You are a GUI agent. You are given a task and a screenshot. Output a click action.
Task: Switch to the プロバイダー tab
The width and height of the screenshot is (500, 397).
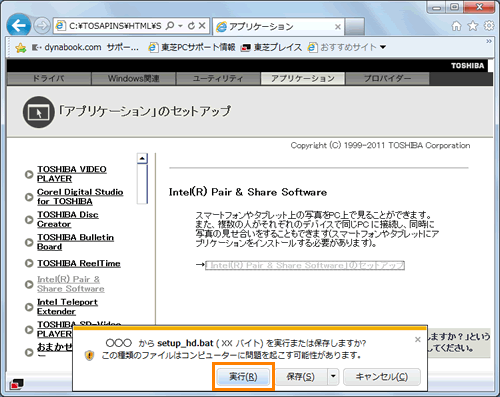click(387, 79)
